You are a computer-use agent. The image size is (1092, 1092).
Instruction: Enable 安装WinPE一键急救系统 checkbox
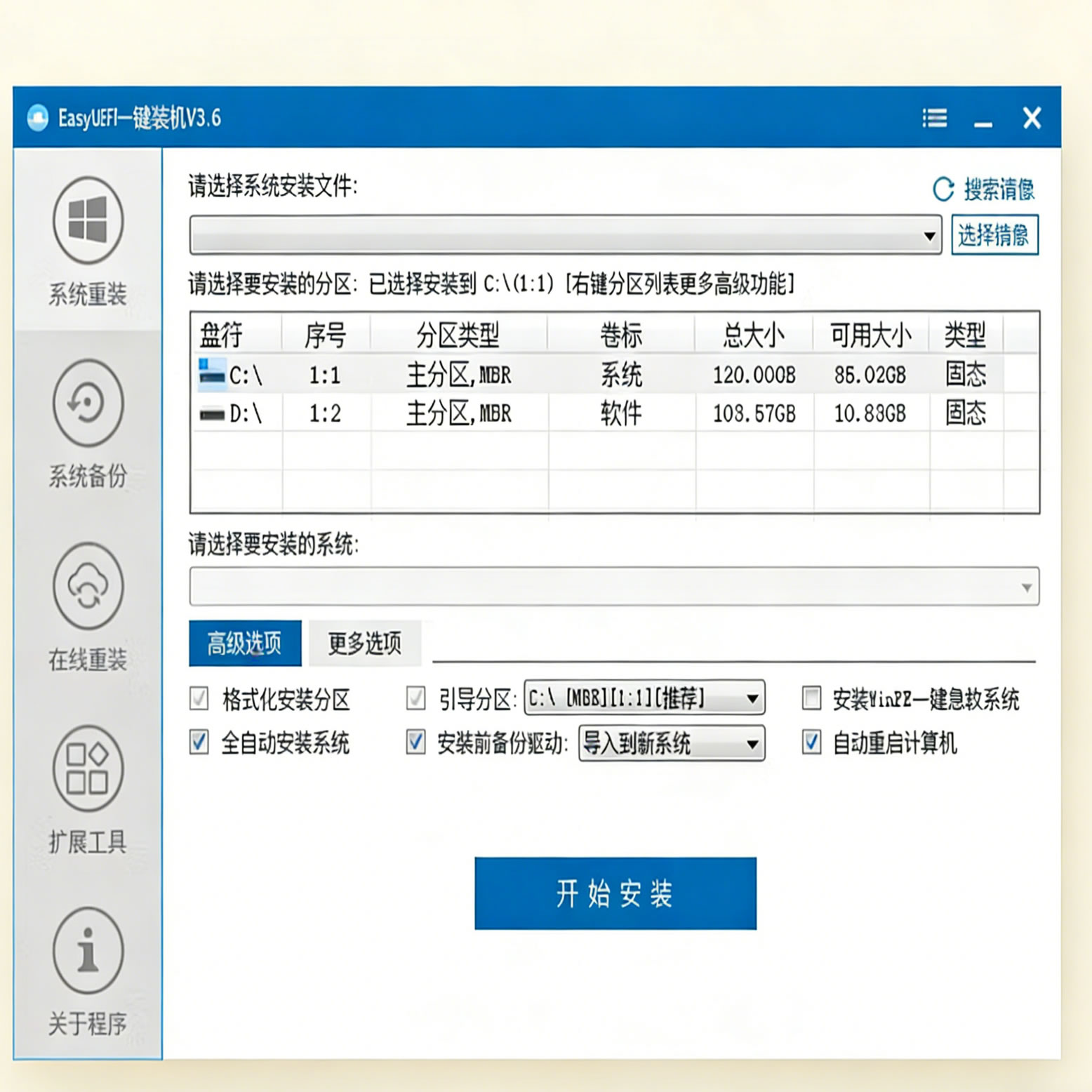811,698
